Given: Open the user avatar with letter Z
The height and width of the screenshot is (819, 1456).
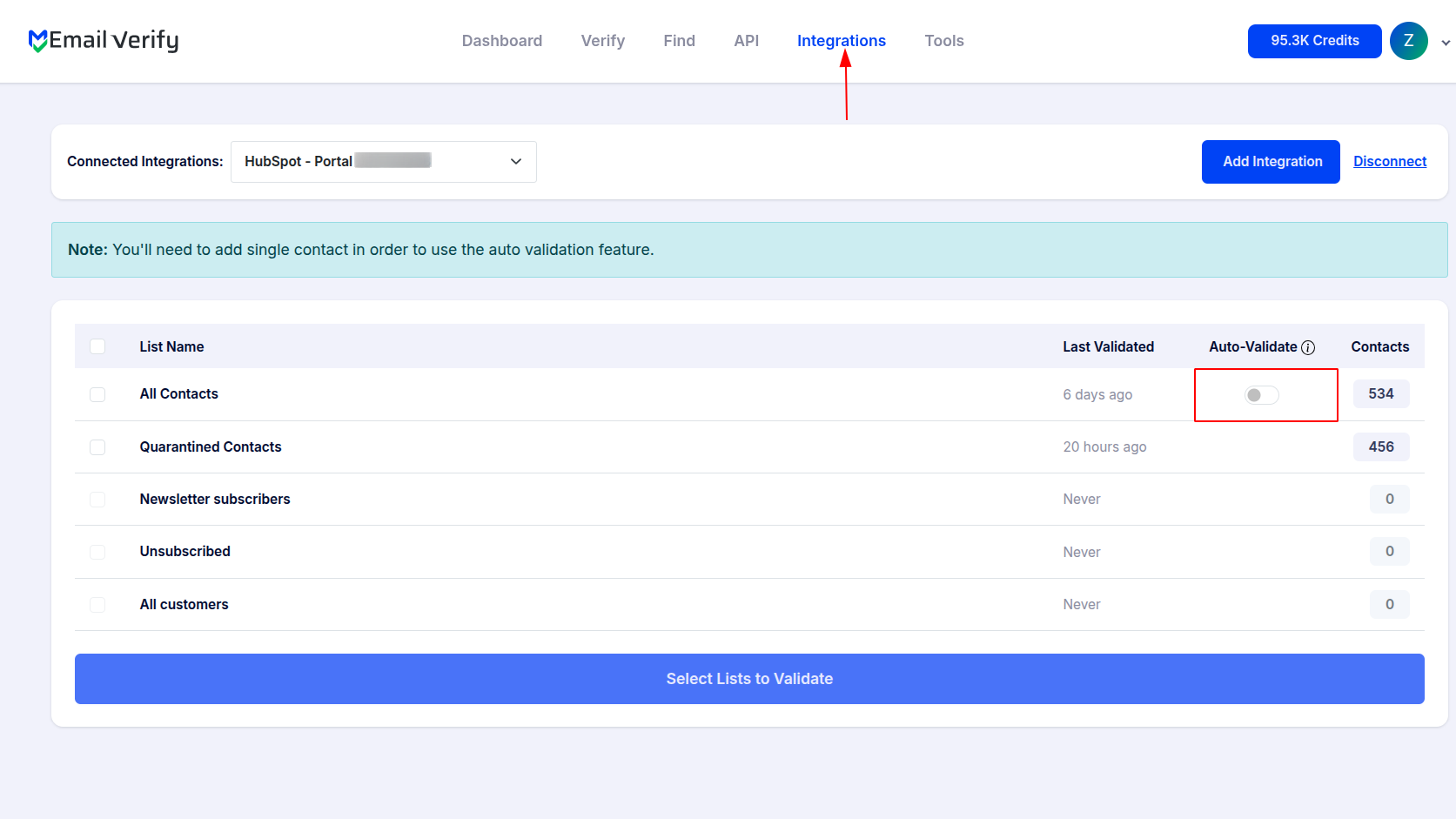Looking at the screenshot, I should coord(1408,41).
